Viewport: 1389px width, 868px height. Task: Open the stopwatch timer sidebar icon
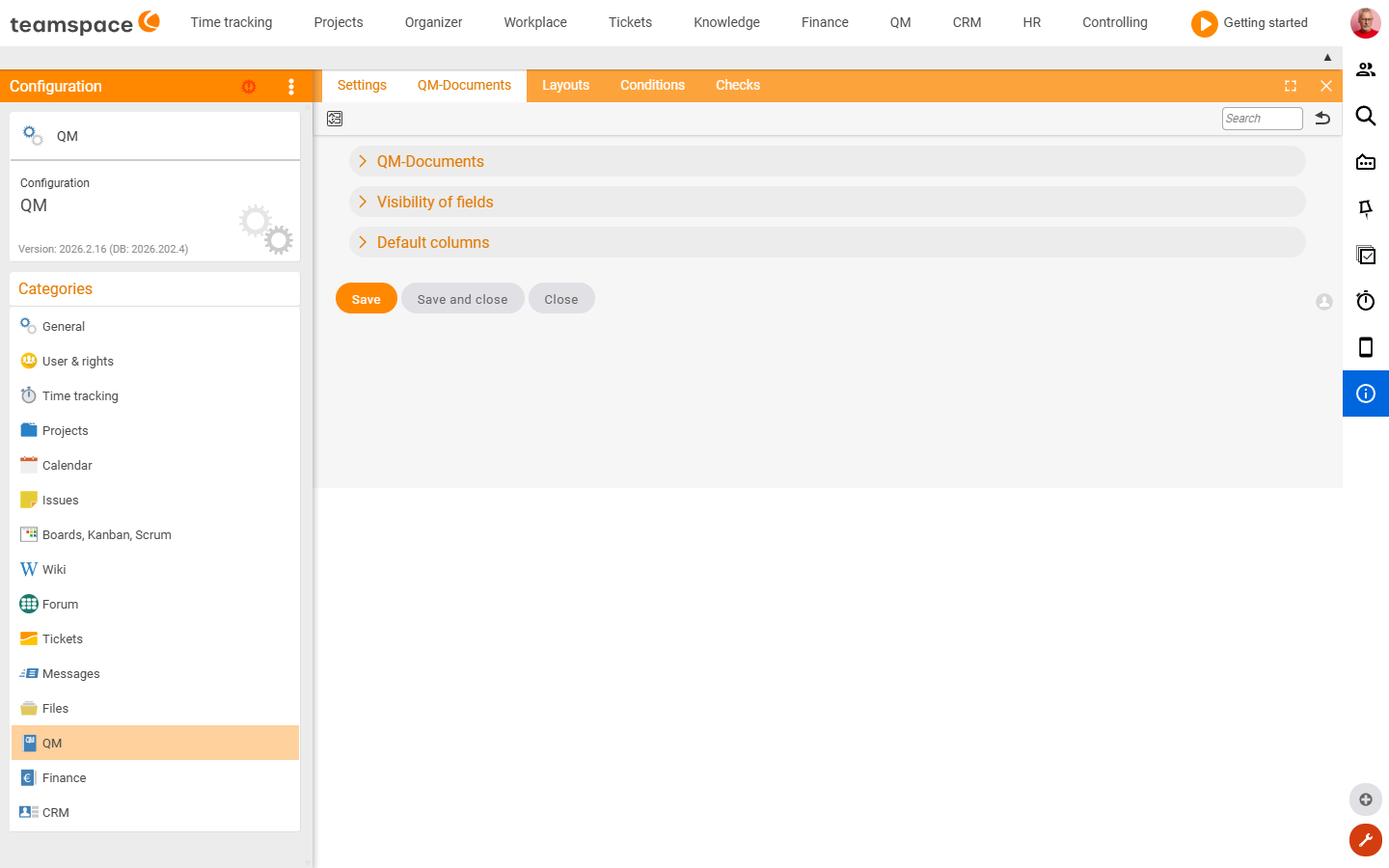pos(1366,301)
